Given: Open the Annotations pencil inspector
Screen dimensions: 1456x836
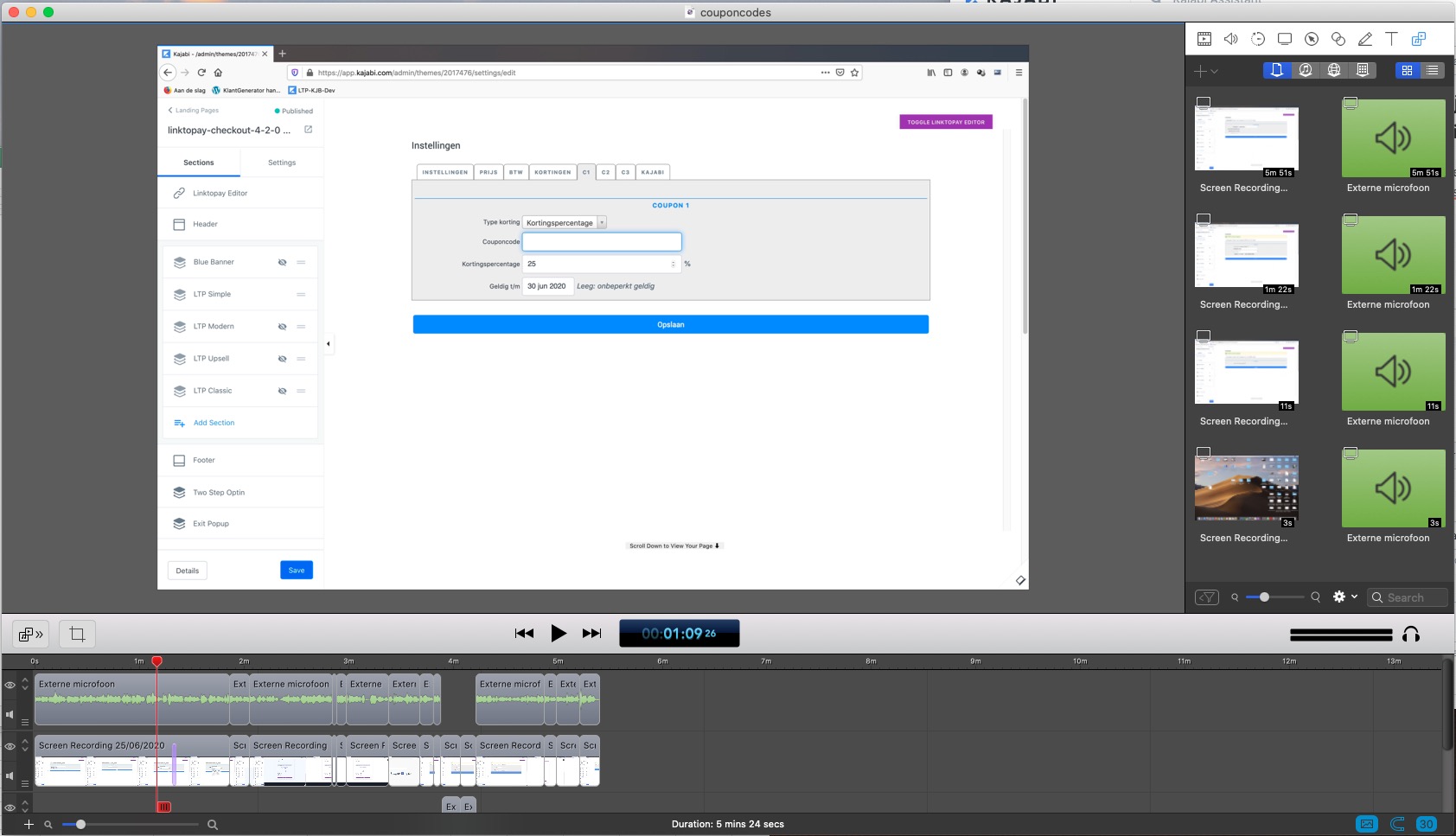Looking at the screenshot, I should coord(1364,39).
